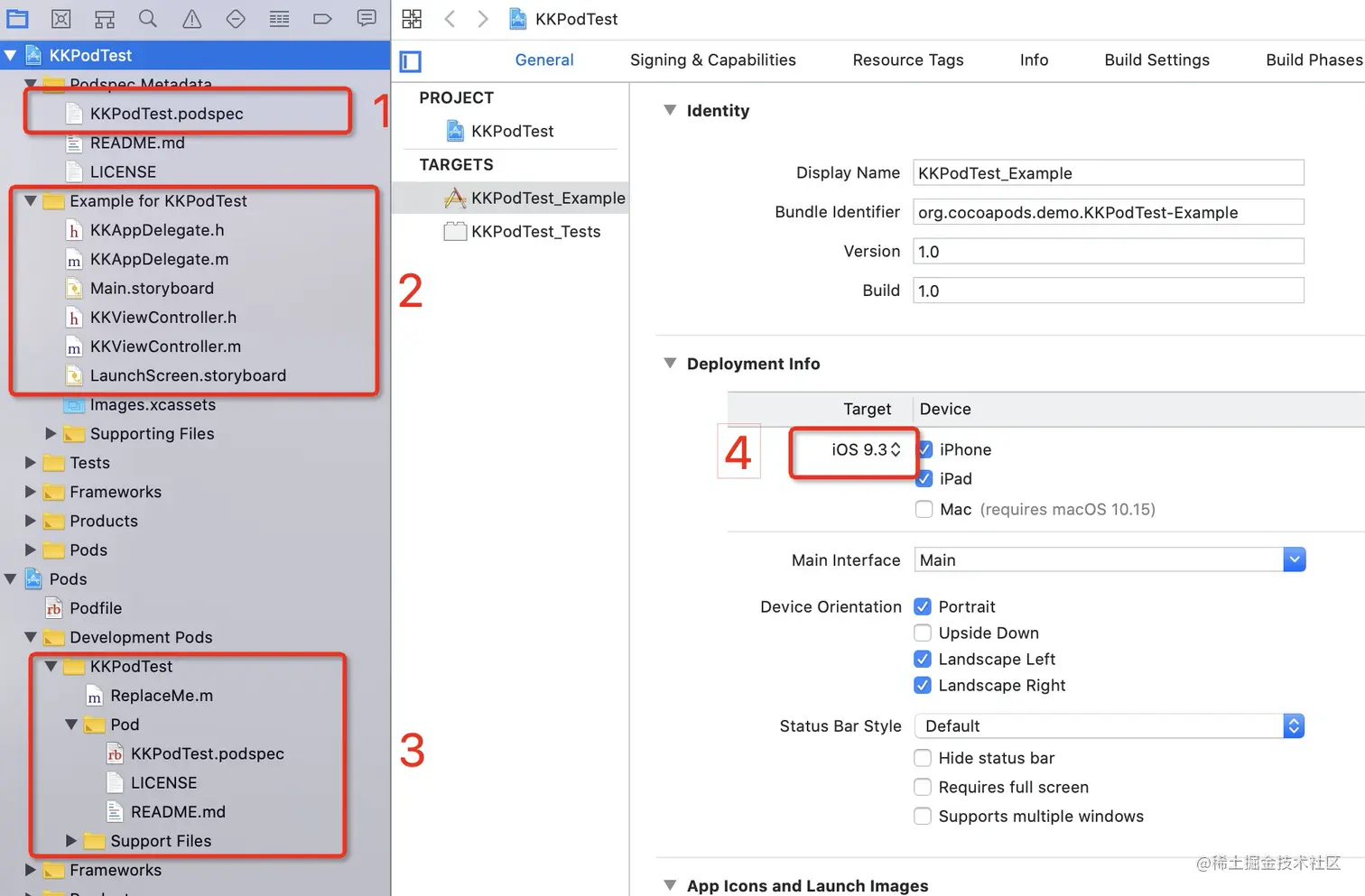Viewport: 1365px width, 896px height.
Task: Open the Issue navigator warning icon
Action: click(x=192, y=18)
